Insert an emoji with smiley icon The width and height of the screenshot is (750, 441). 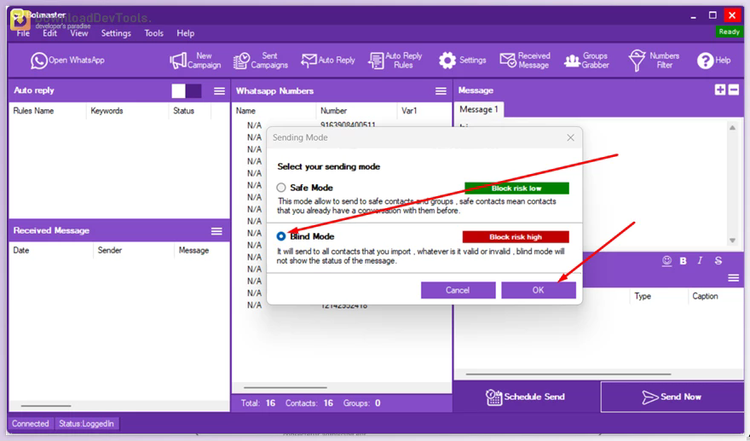(x=667, y=261)
